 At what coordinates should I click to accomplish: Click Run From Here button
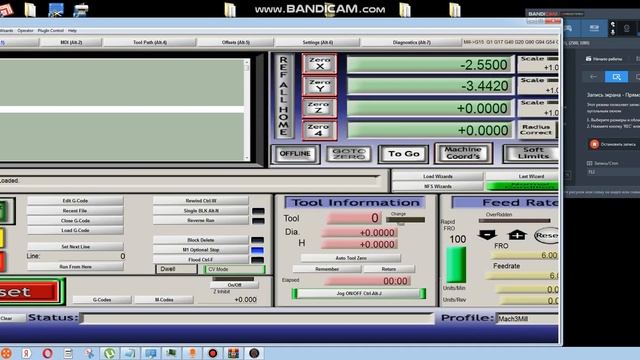click(x=75, y=267)
